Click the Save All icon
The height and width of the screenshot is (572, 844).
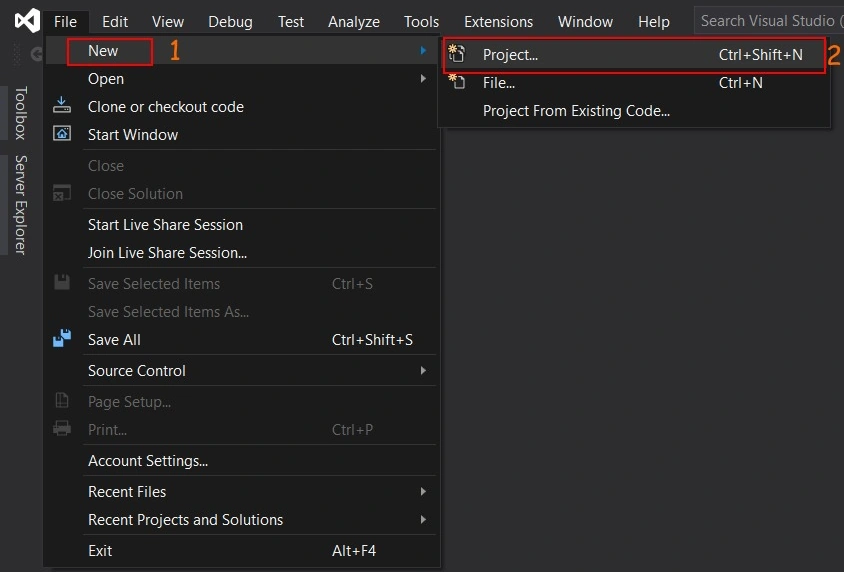click(x=62, y=338)
